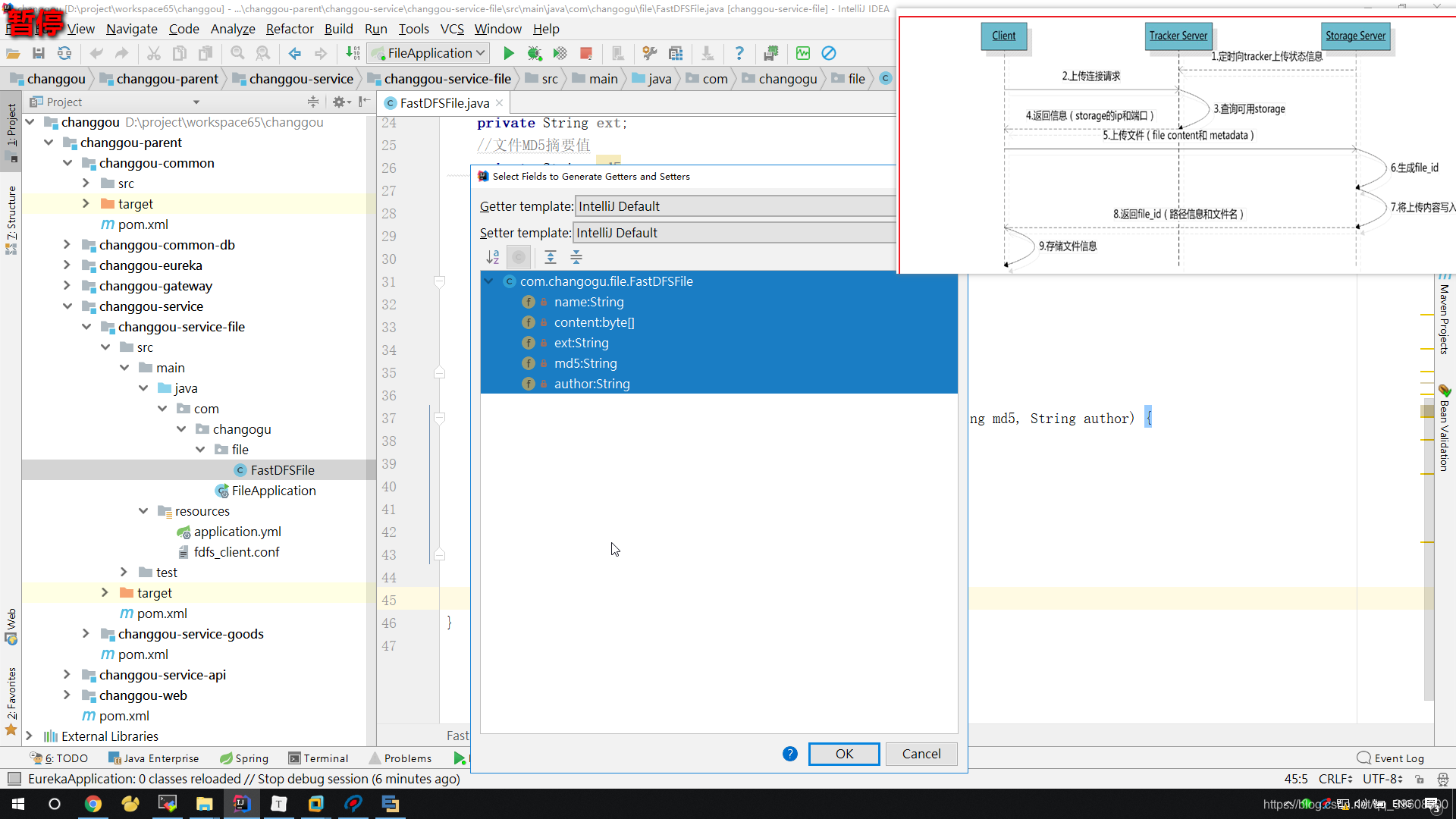Click the Help question mark toolbar icon
Screen dimensions: 1456x819
[x=739, y=53]
